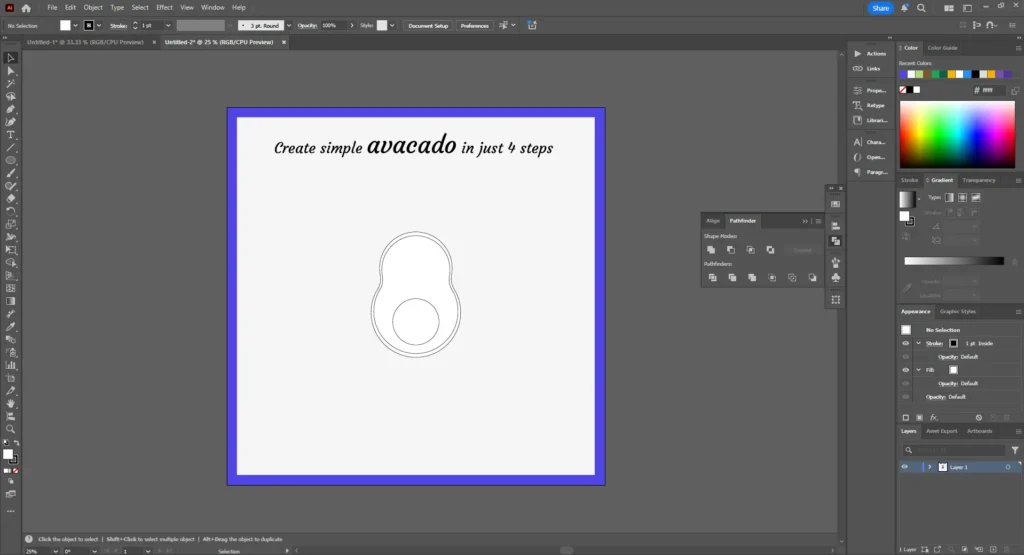Click the Minus Front shape mode icon
The height and width of the screenshot is (555, 1024).
click(x=731, y=250)
